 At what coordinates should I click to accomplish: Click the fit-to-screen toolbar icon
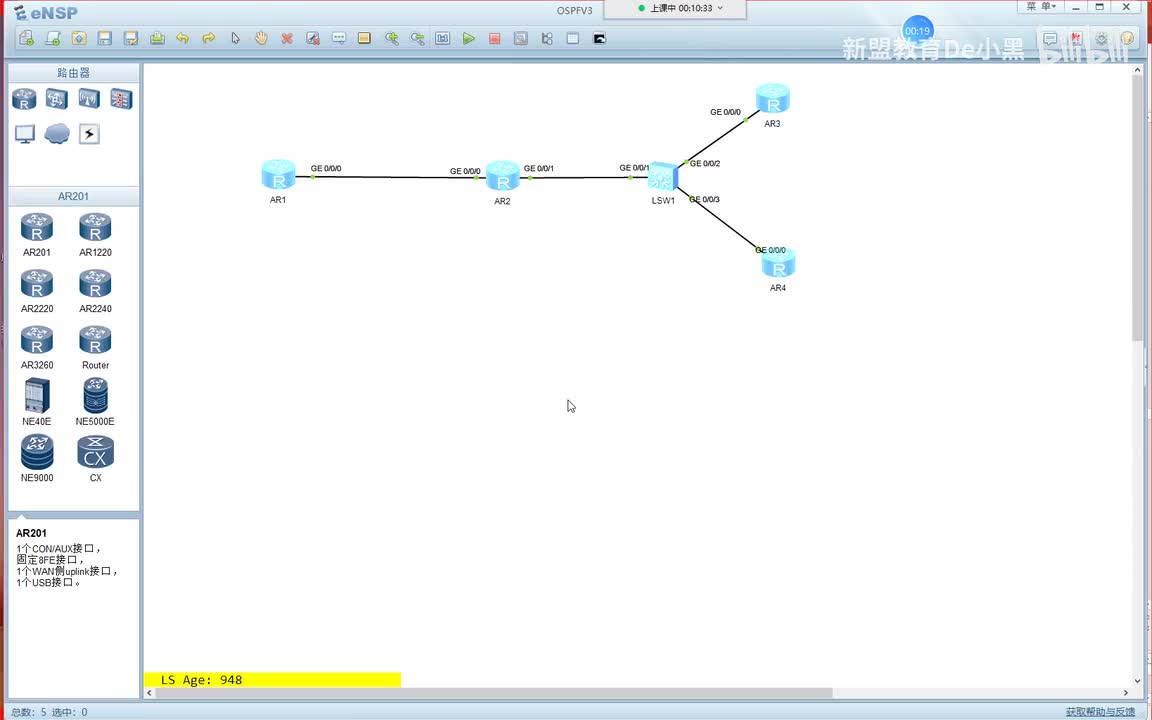pos(442,38)
